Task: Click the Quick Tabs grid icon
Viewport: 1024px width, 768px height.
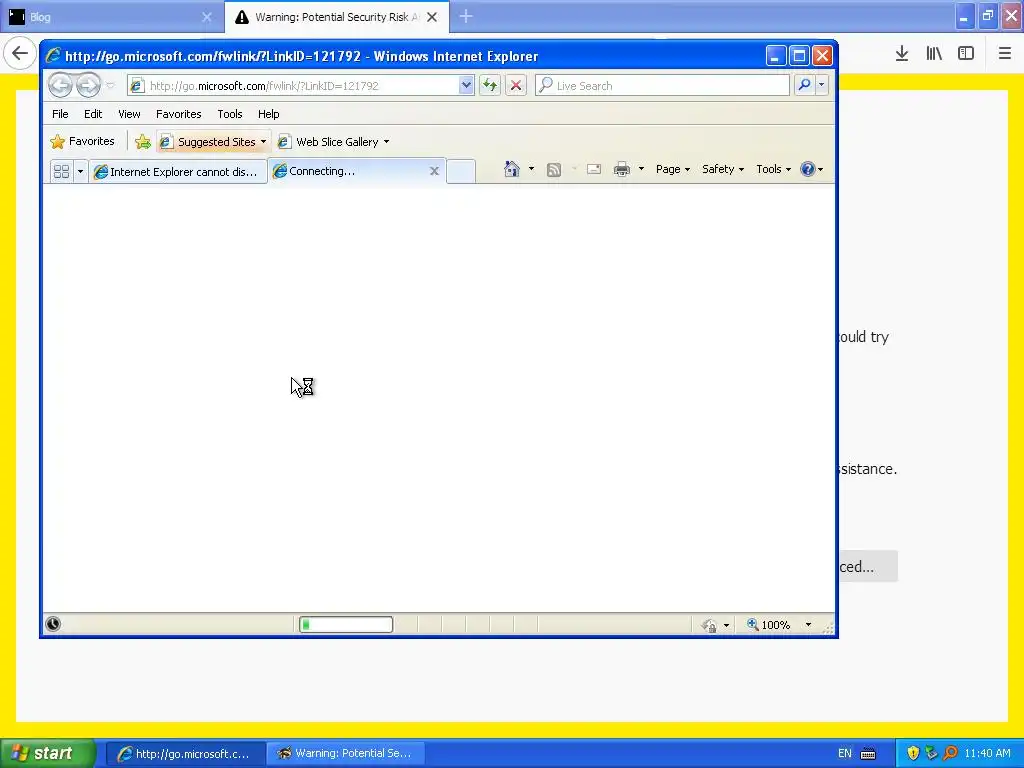Action: pyautogui.click(x=61, y=171)
